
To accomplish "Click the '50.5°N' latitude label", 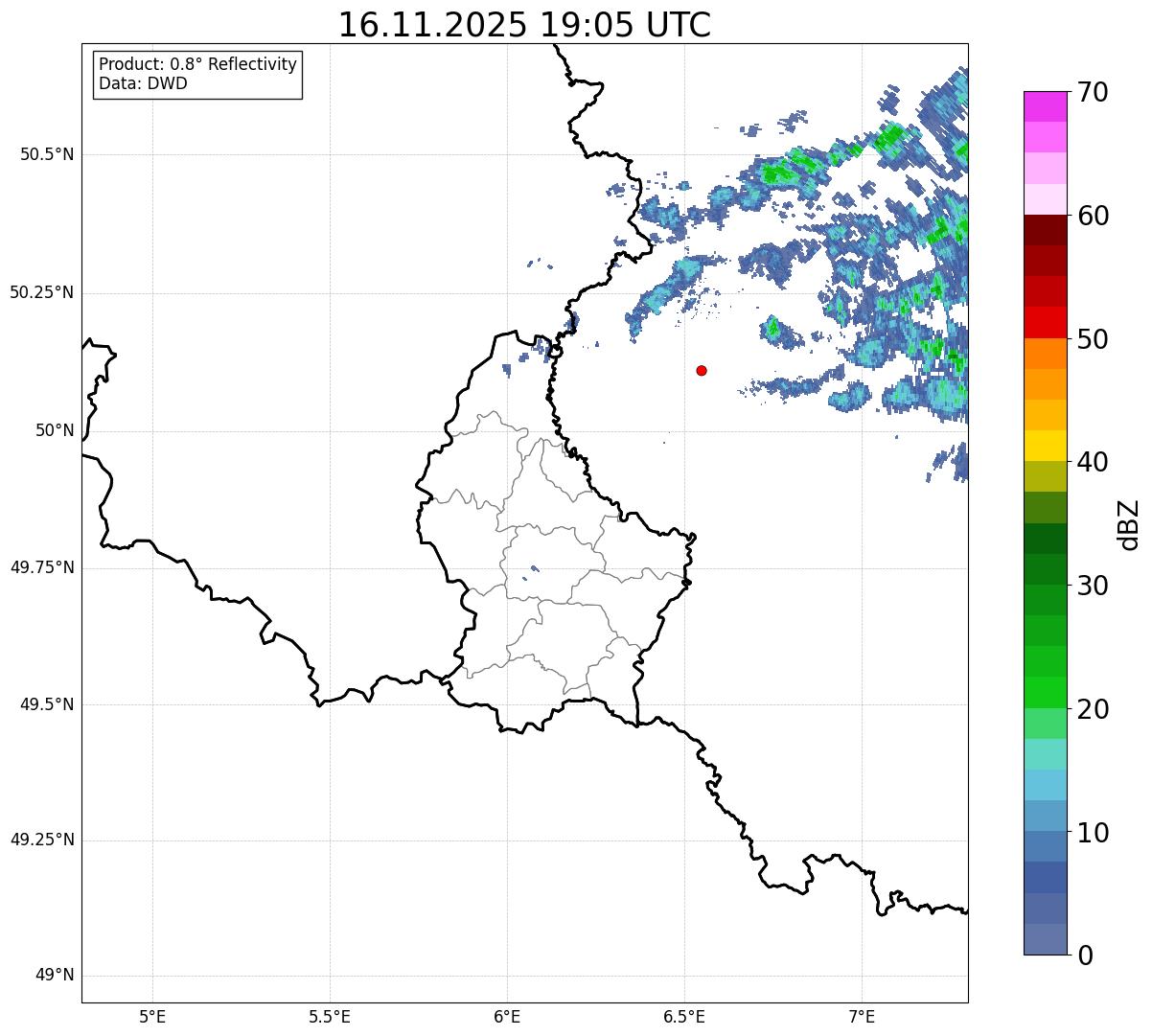I will [x=47, y=154].
